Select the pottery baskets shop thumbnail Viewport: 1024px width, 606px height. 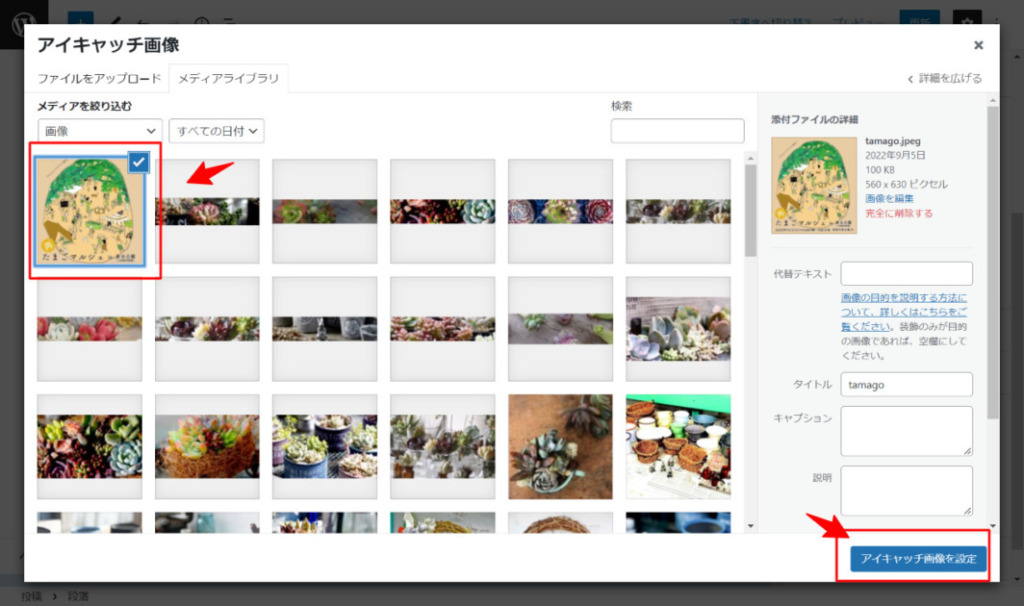(x=677, y=446)
